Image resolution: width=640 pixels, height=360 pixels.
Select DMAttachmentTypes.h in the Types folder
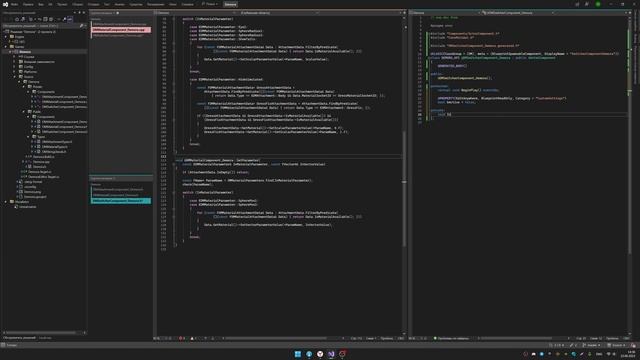57,142
